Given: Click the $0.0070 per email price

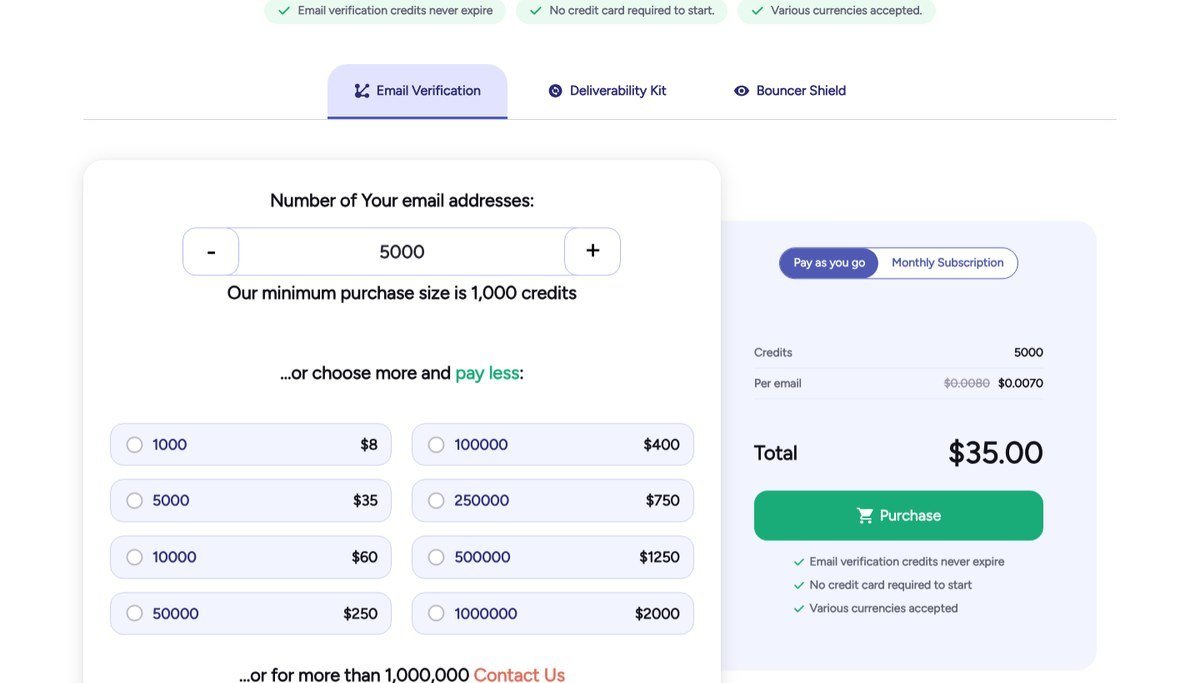Looking at the screenshot, I should [x=1020, y=383].
